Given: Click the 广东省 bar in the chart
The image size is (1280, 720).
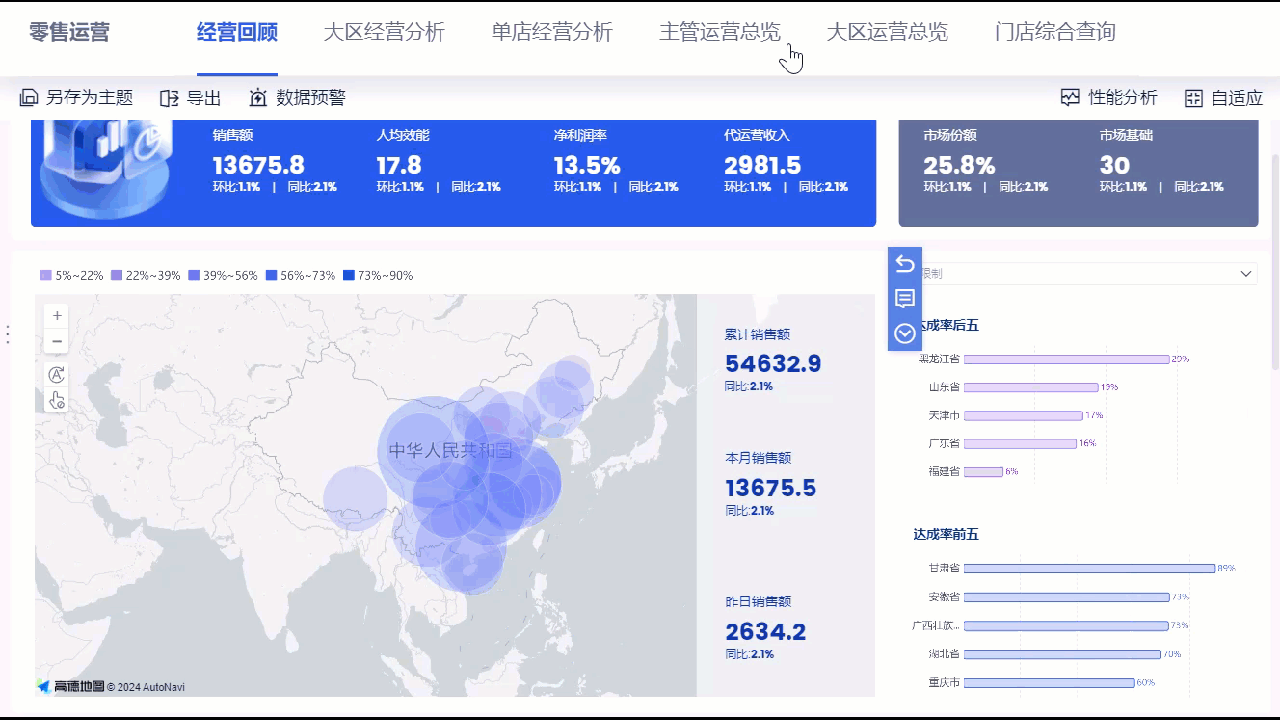Looking at the screenshot, I should click(x=1021, y=443).
